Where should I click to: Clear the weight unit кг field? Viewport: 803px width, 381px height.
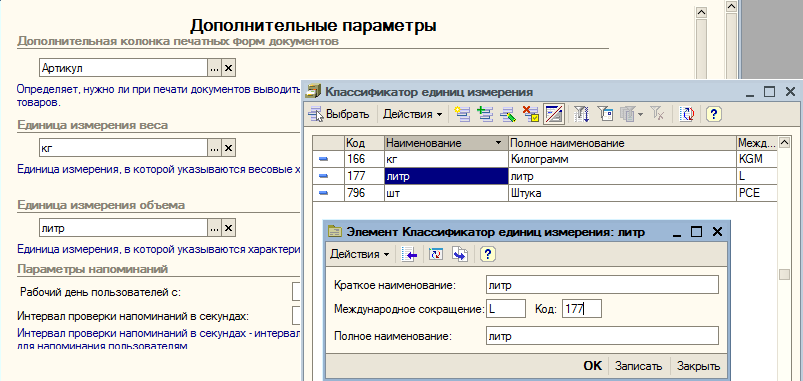coord(228,148)
